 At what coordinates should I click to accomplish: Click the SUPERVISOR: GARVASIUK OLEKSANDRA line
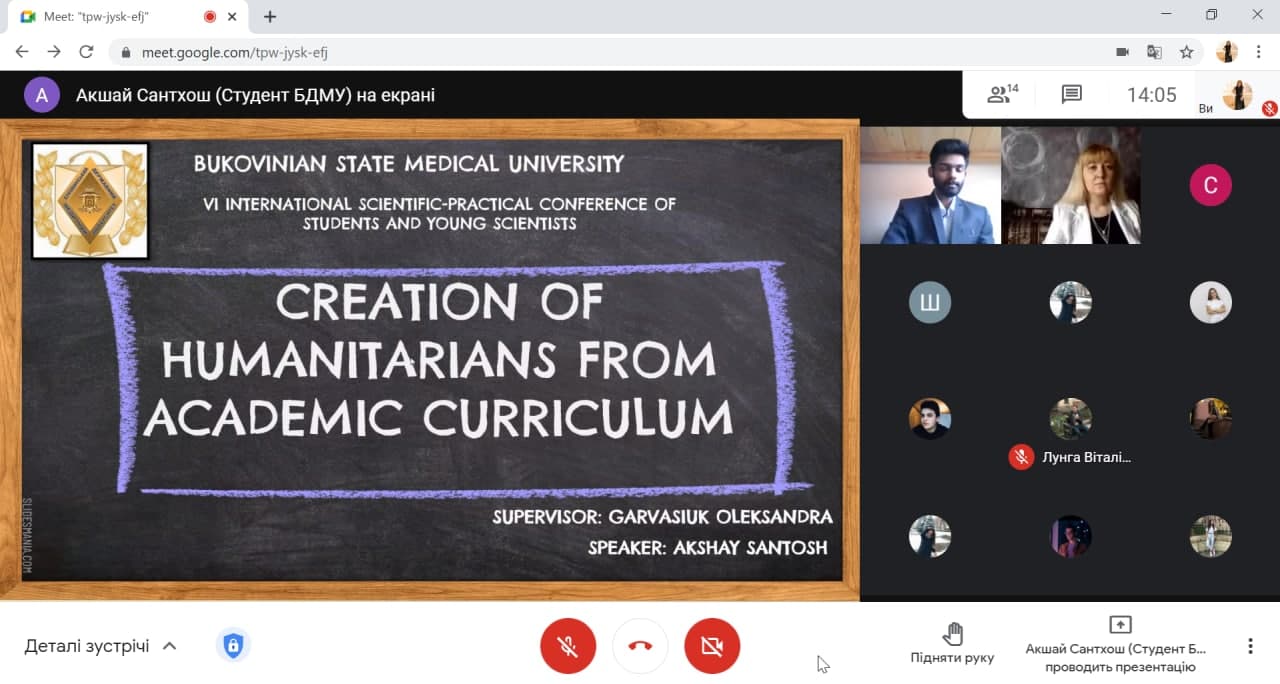(x=662, y=517)
